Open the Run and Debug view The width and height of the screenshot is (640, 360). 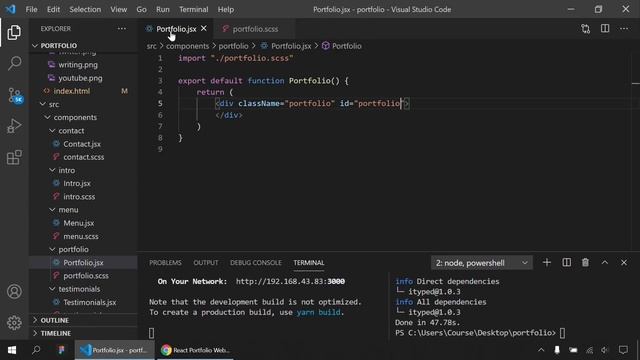pyautogui.click(x=14, y=126)
